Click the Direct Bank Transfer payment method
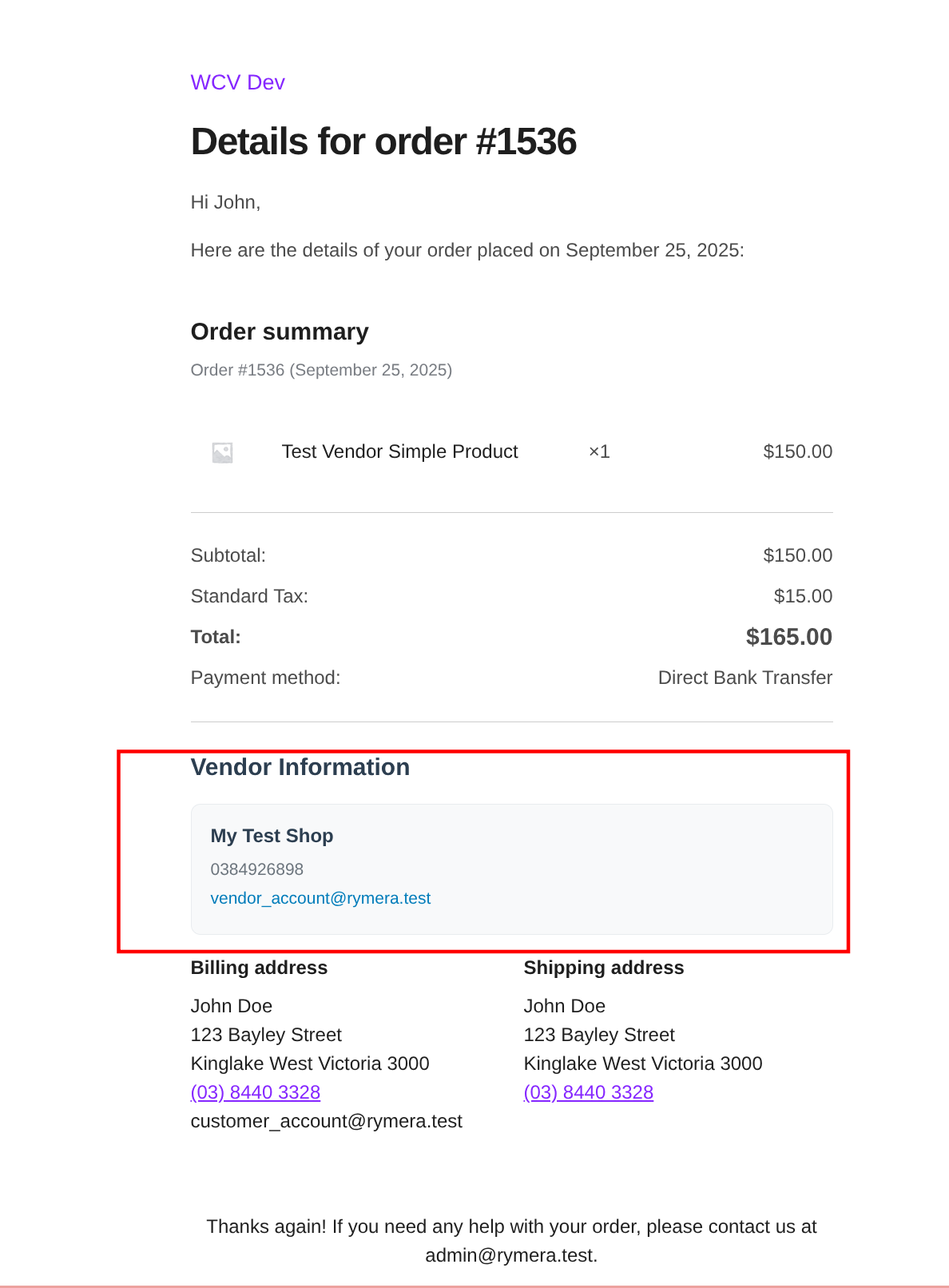 [745, 678]
